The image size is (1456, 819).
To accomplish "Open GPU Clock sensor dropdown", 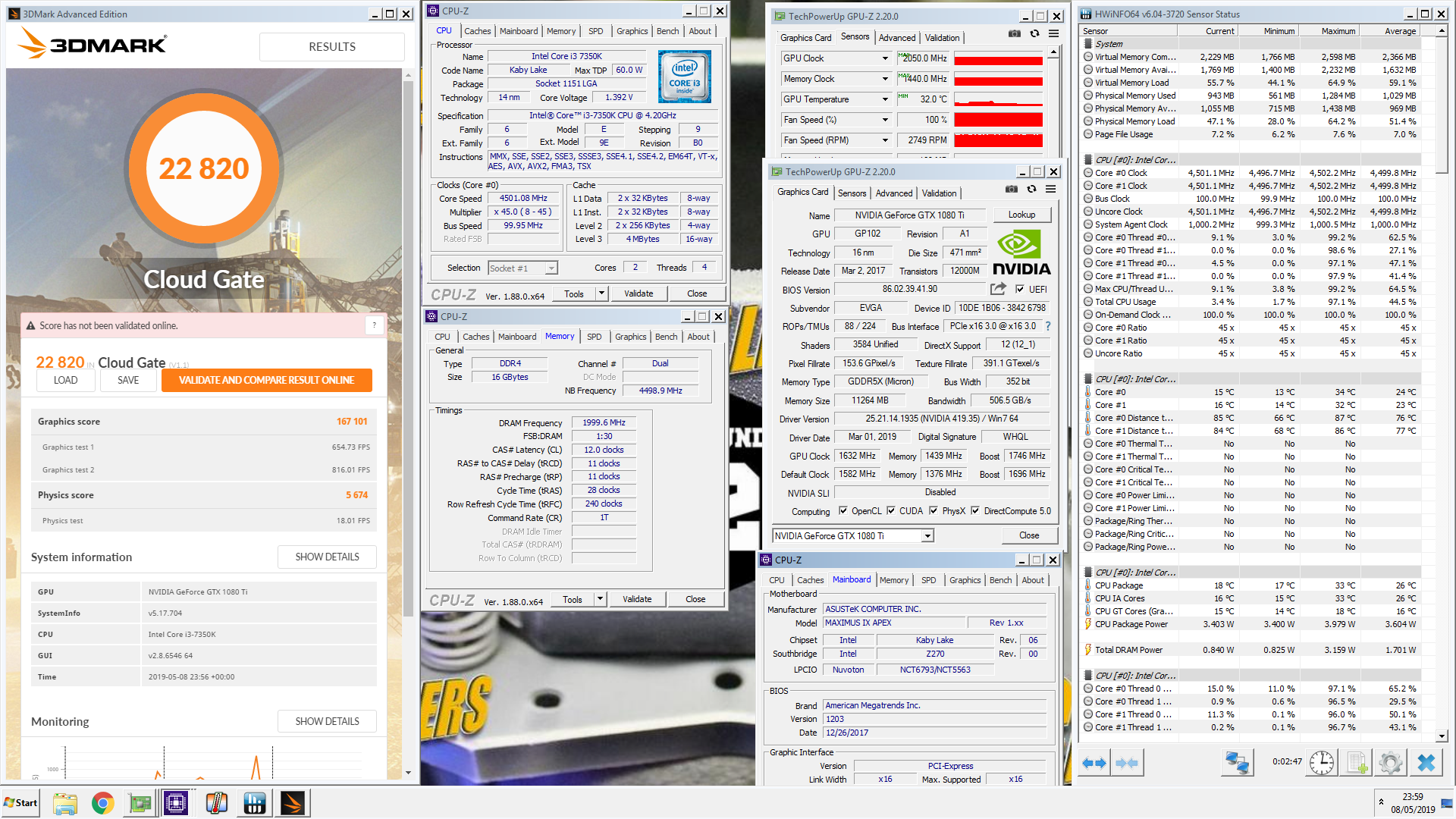I will (885, 58).
